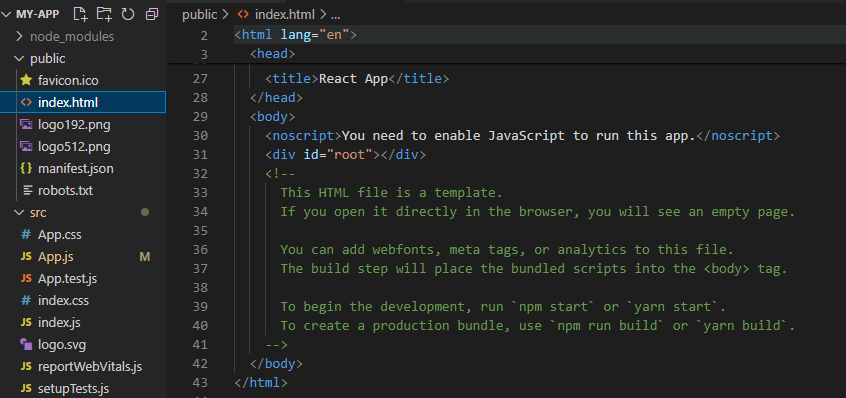Click the 'React App' title text
The width and height of the screenshot is (846, 398).
(x=353, y=79)
